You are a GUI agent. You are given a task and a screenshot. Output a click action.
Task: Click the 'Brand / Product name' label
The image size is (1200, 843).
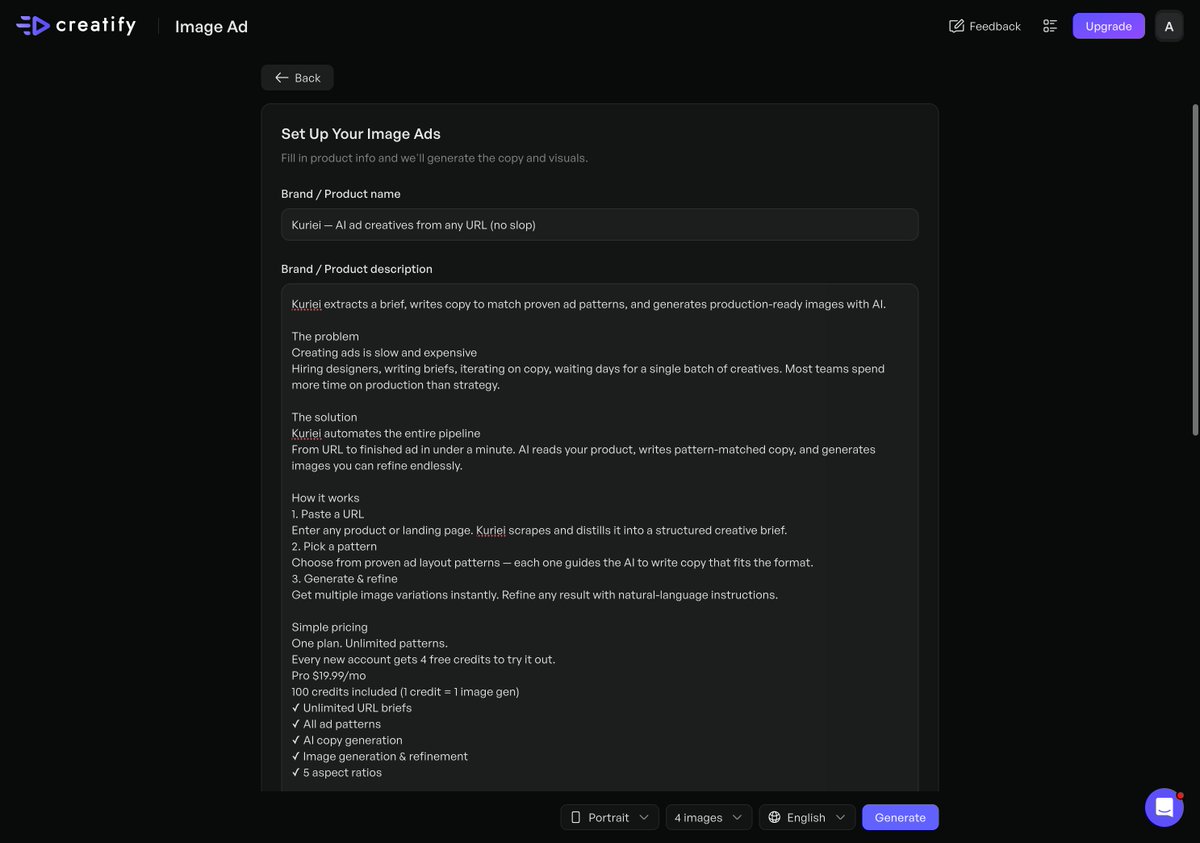pos(341,194)
